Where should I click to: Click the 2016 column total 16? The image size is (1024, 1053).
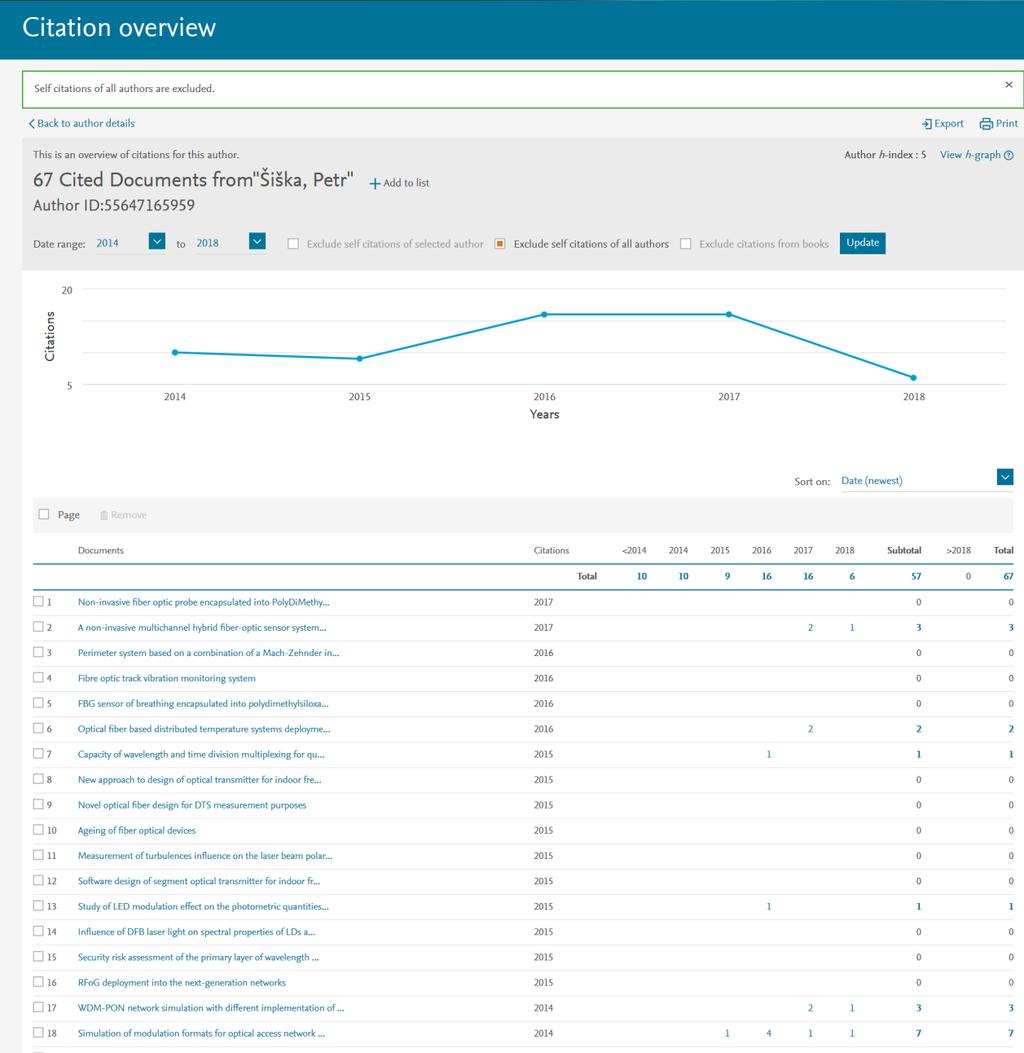(766, 576)
